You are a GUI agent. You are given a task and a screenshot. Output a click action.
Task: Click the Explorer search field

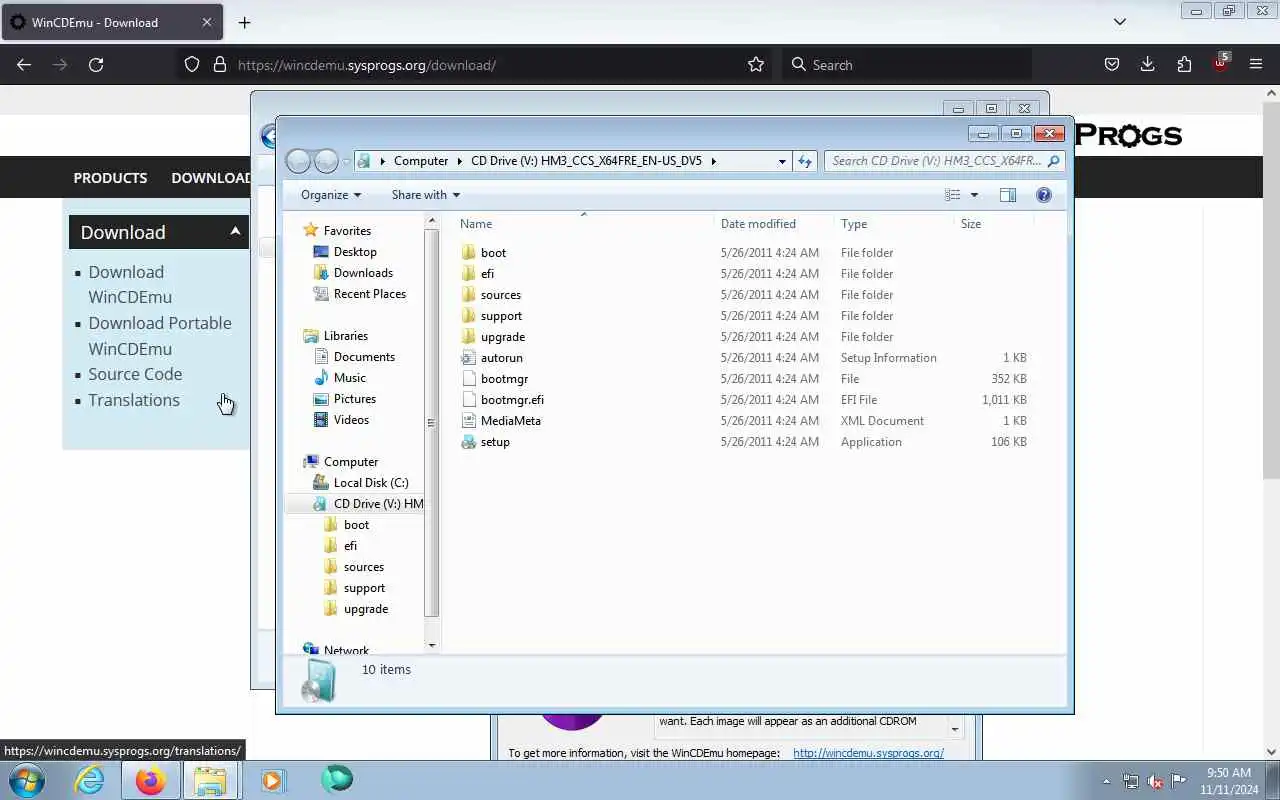(x=943, y=161)
